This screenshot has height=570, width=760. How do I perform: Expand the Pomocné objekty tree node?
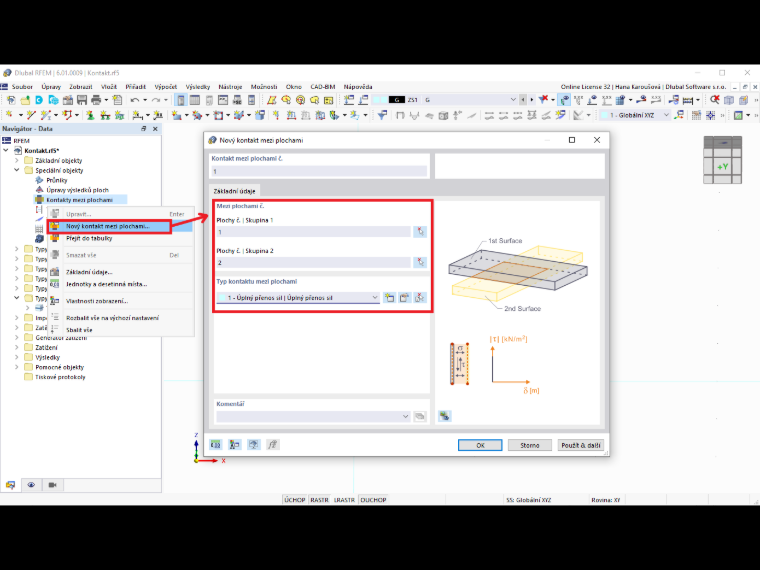pyautogui.click(x=17, y=367)
